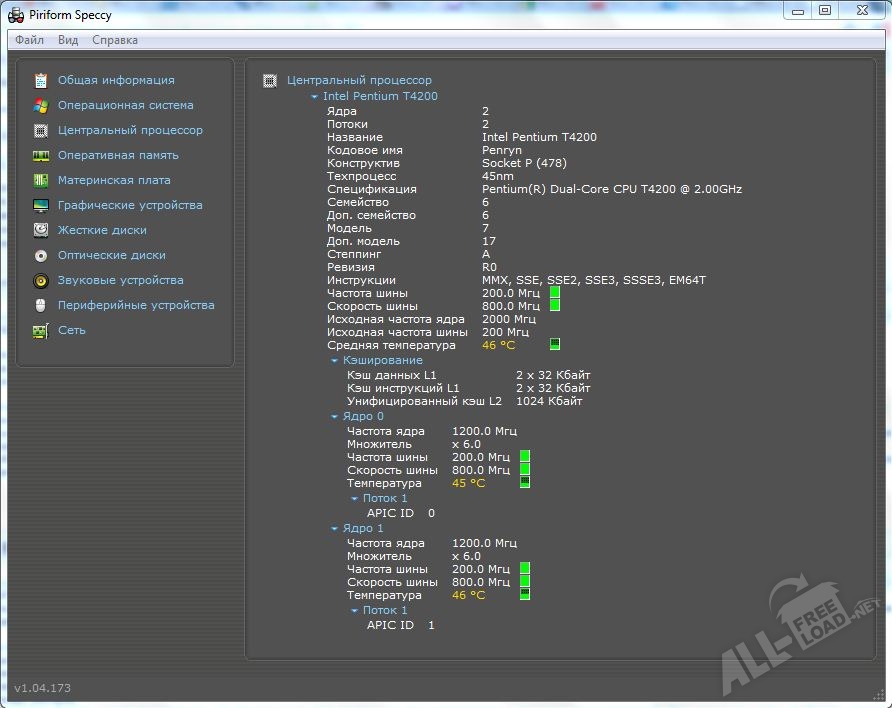This screenshot has width=892, height=708.
Task: Click the Оптические диски disc icon
Action: (41, 255)
